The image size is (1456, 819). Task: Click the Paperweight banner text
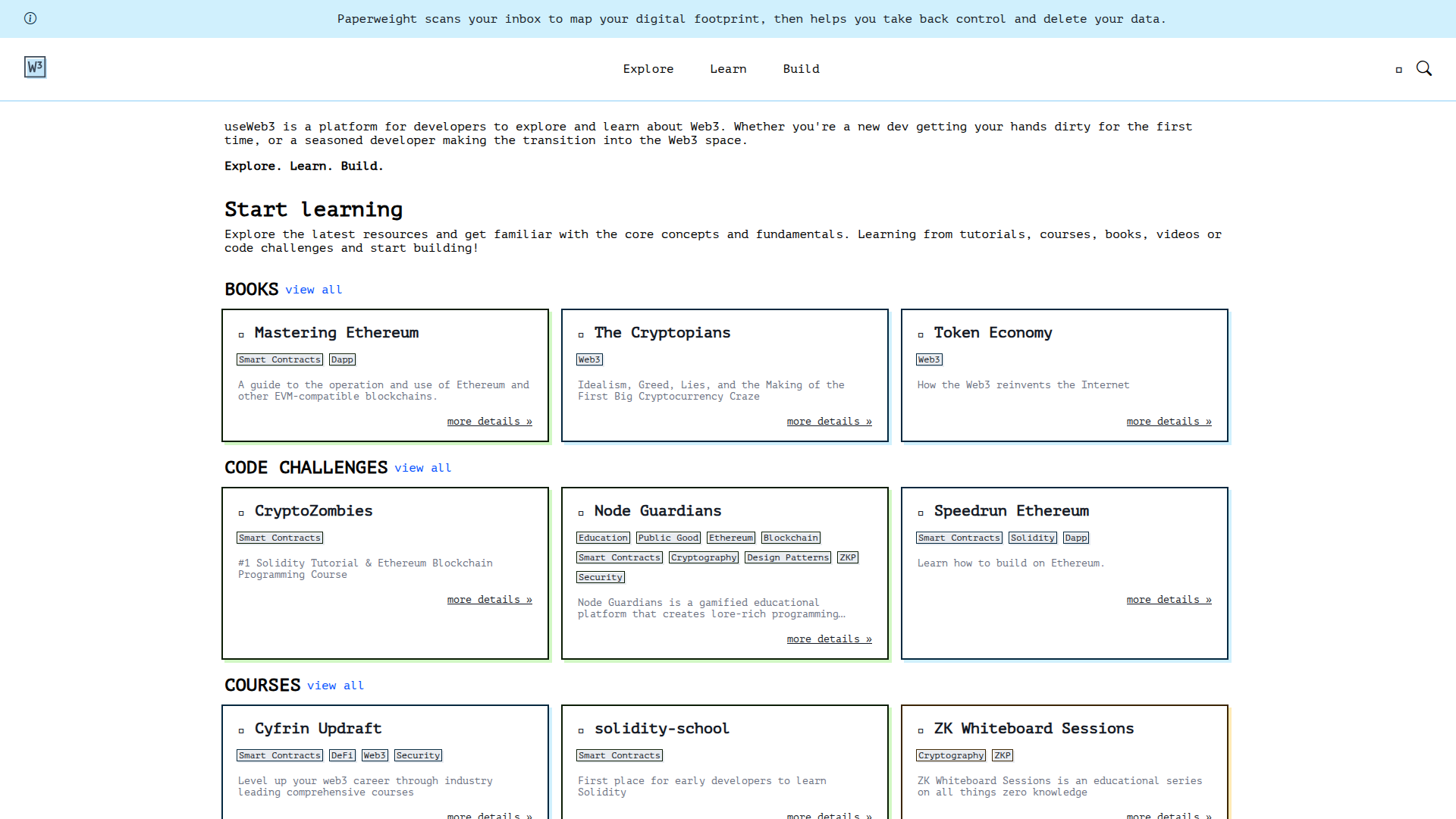click(752, 19)
